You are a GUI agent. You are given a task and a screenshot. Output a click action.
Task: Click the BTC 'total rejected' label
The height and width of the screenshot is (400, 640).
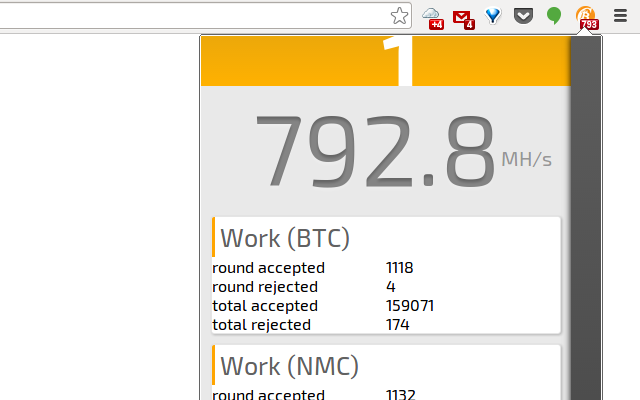pos(262,325)
